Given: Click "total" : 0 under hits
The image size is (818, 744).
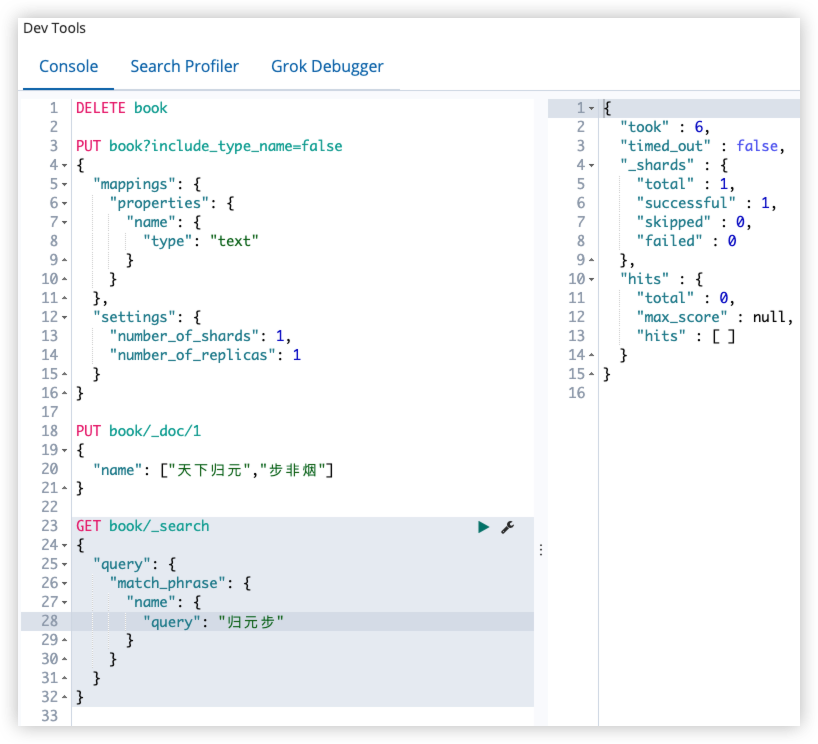Looking at the screenshot, I should [685, 298].
